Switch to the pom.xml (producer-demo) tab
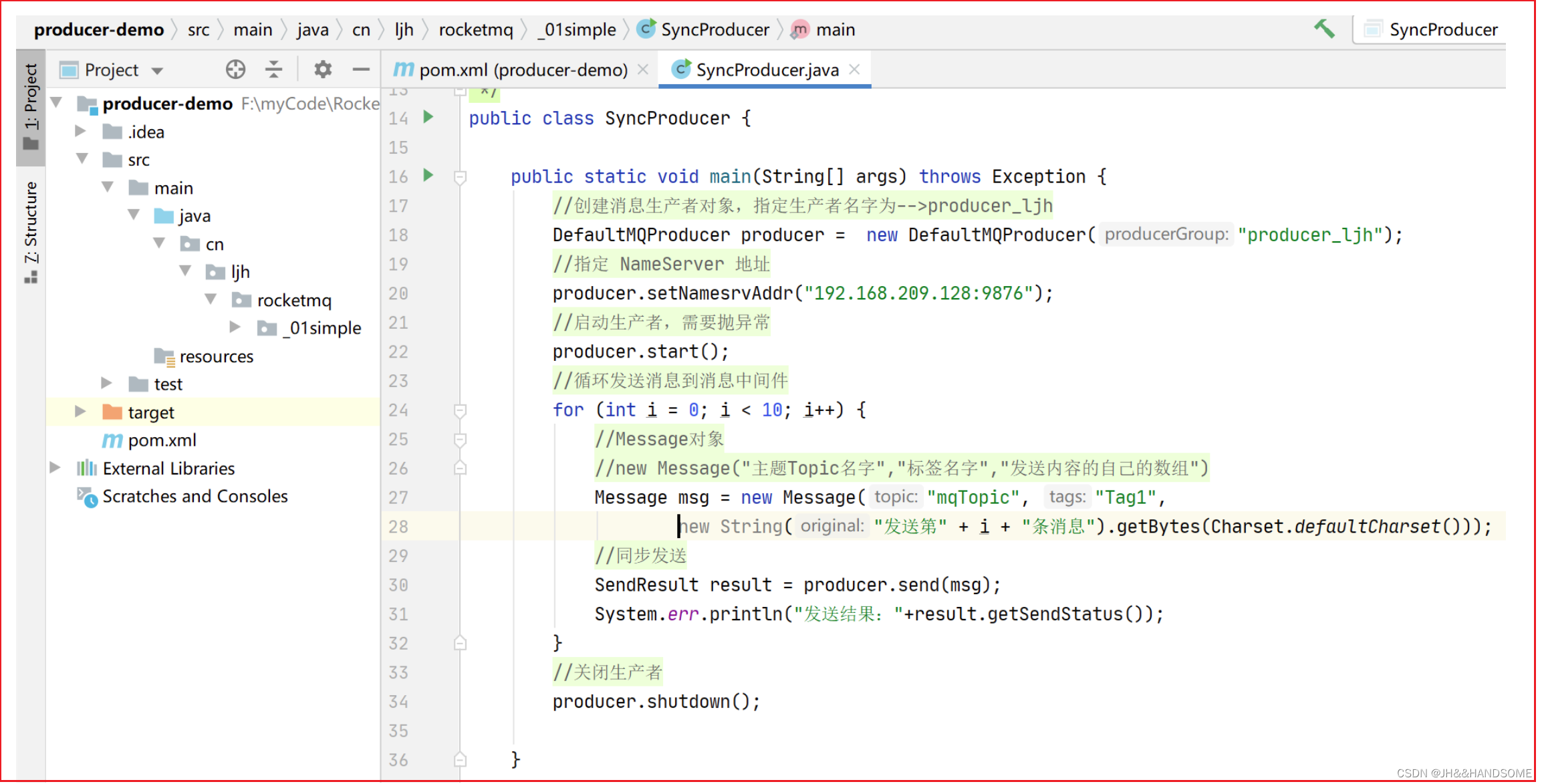 point(521,70)
